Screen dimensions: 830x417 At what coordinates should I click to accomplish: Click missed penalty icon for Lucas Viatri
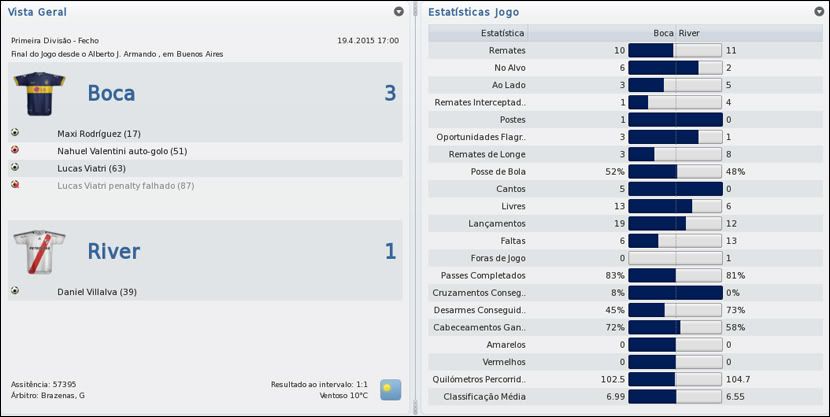tap(15, 185)
